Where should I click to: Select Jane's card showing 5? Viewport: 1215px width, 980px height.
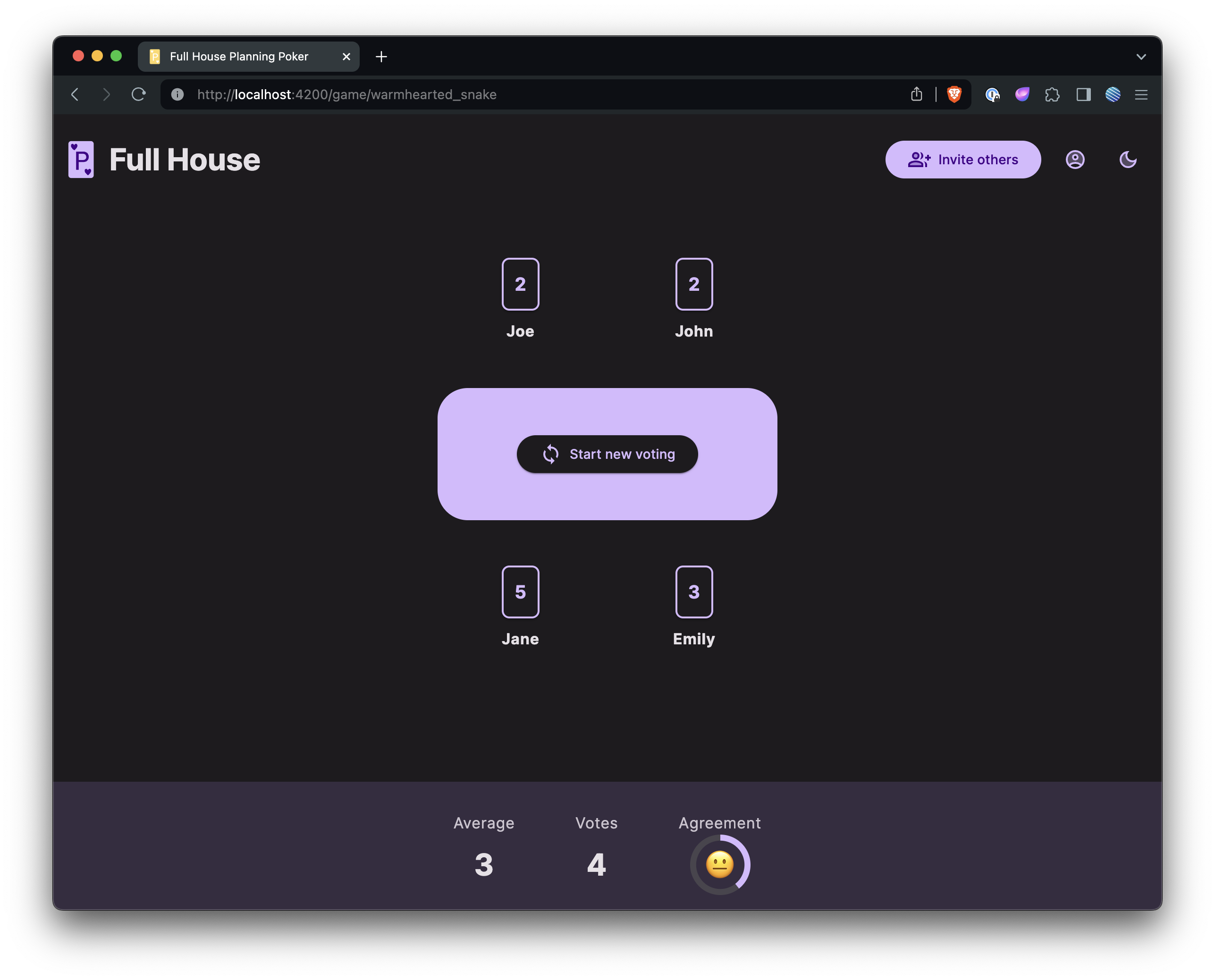(x=520, y=591)
